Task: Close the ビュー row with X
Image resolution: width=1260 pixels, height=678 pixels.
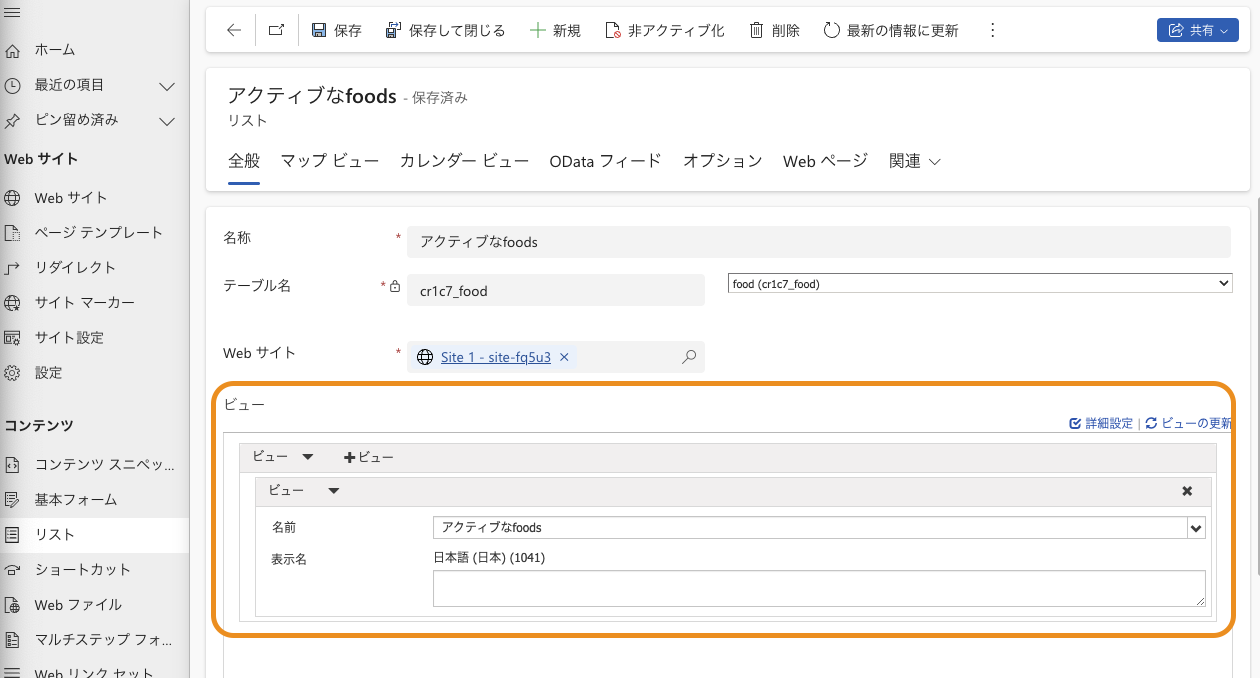Action: click(1187, 491)
